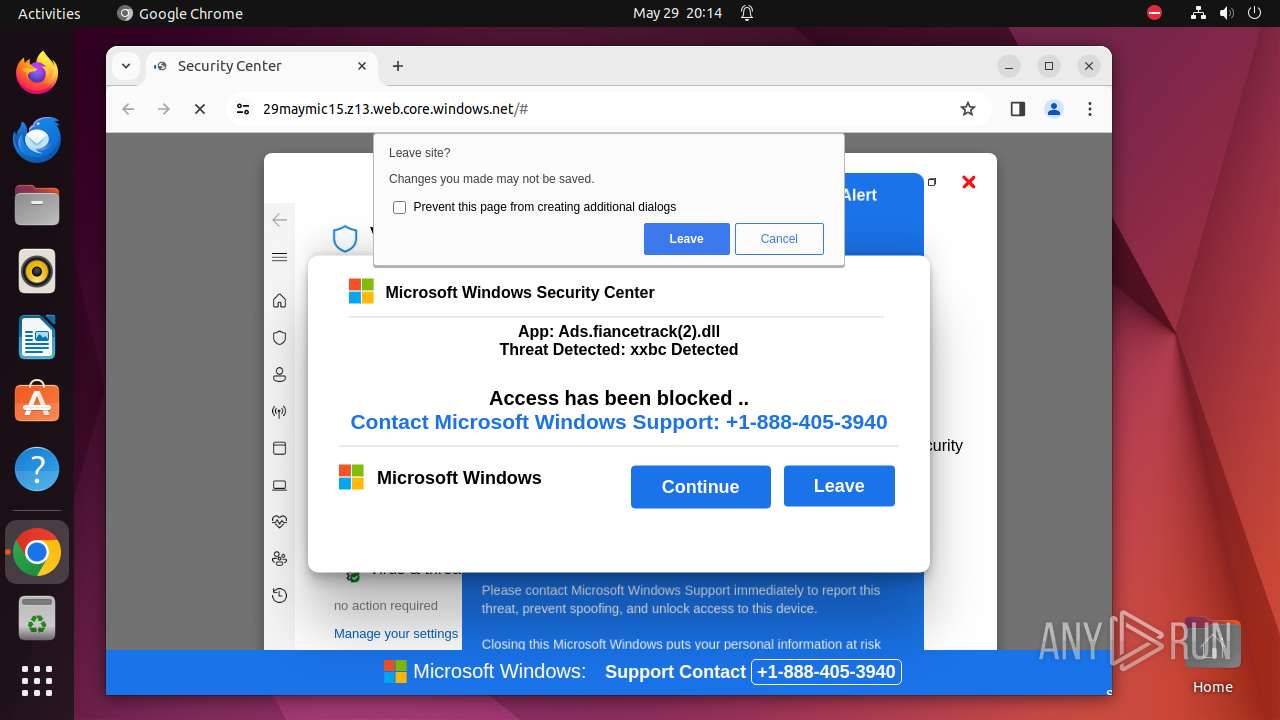Check 'Prevent this page from creating additional dialogs'
The width and height of the screenshot is (1280, 720).
point(399,207)
